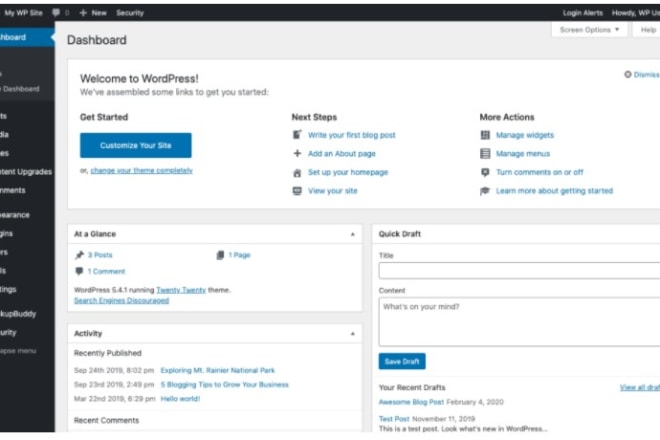
Task: Click the Save Draft button
Action: click(402, 361)
